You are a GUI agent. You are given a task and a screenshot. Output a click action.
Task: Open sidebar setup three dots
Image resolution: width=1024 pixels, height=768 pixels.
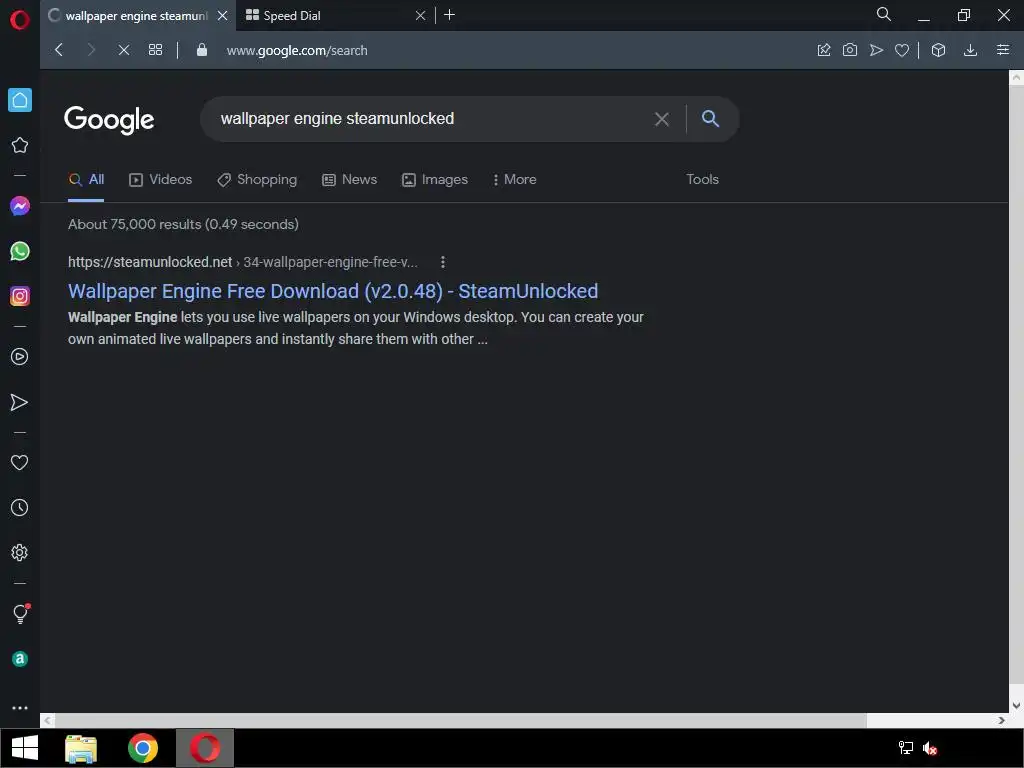pos(20,708)
